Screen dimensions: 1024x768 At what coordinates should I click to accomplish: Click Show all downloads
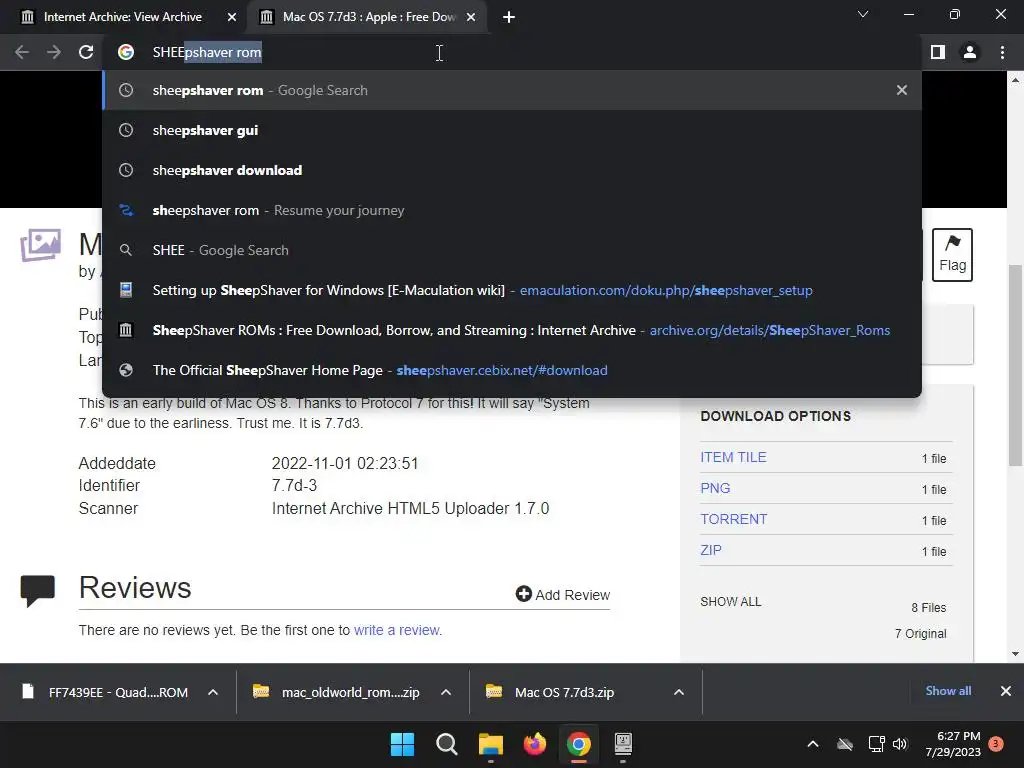tap(948, 691)
